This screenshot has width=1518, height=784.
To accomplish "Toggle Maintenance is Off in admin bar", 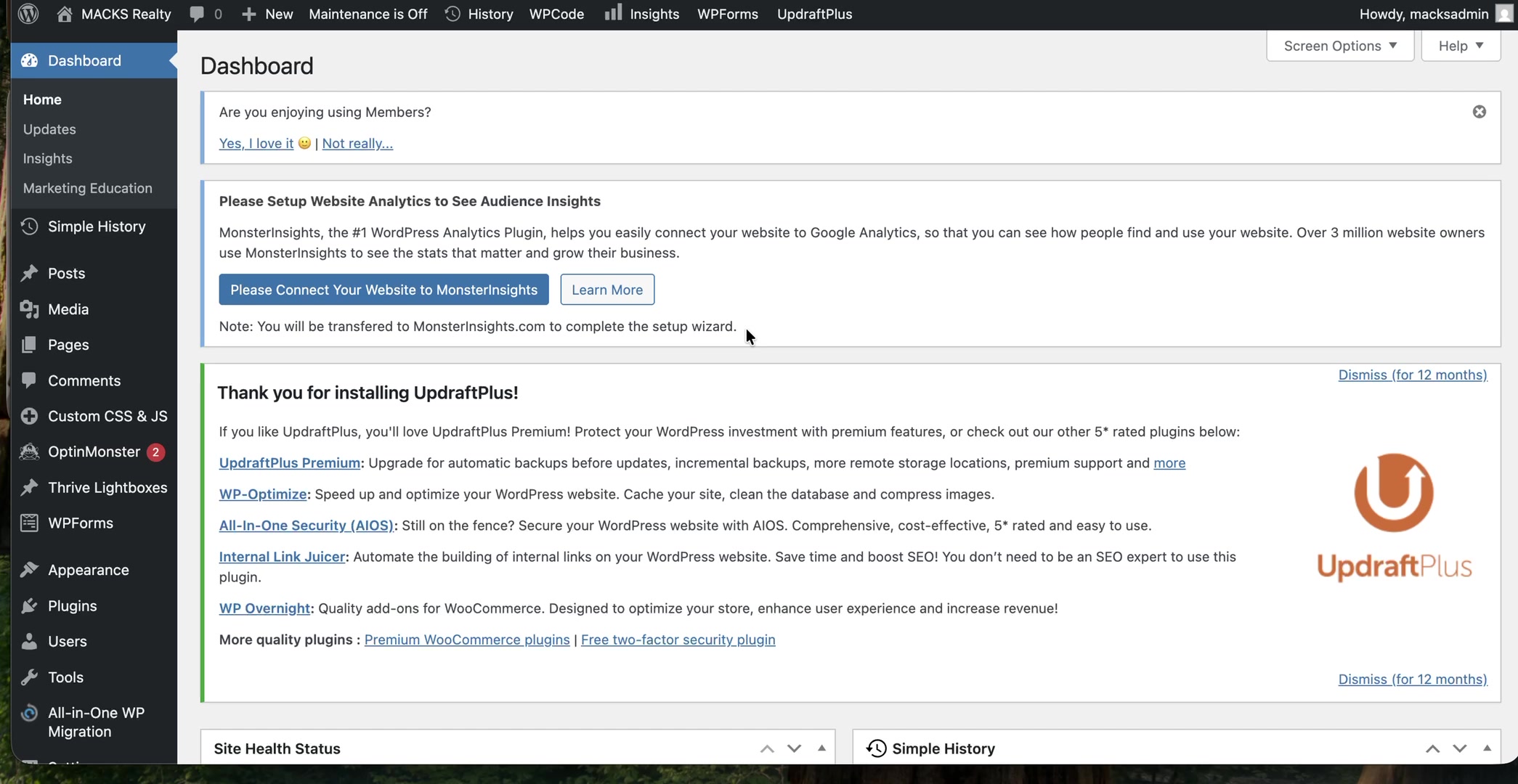I will 368,14.
